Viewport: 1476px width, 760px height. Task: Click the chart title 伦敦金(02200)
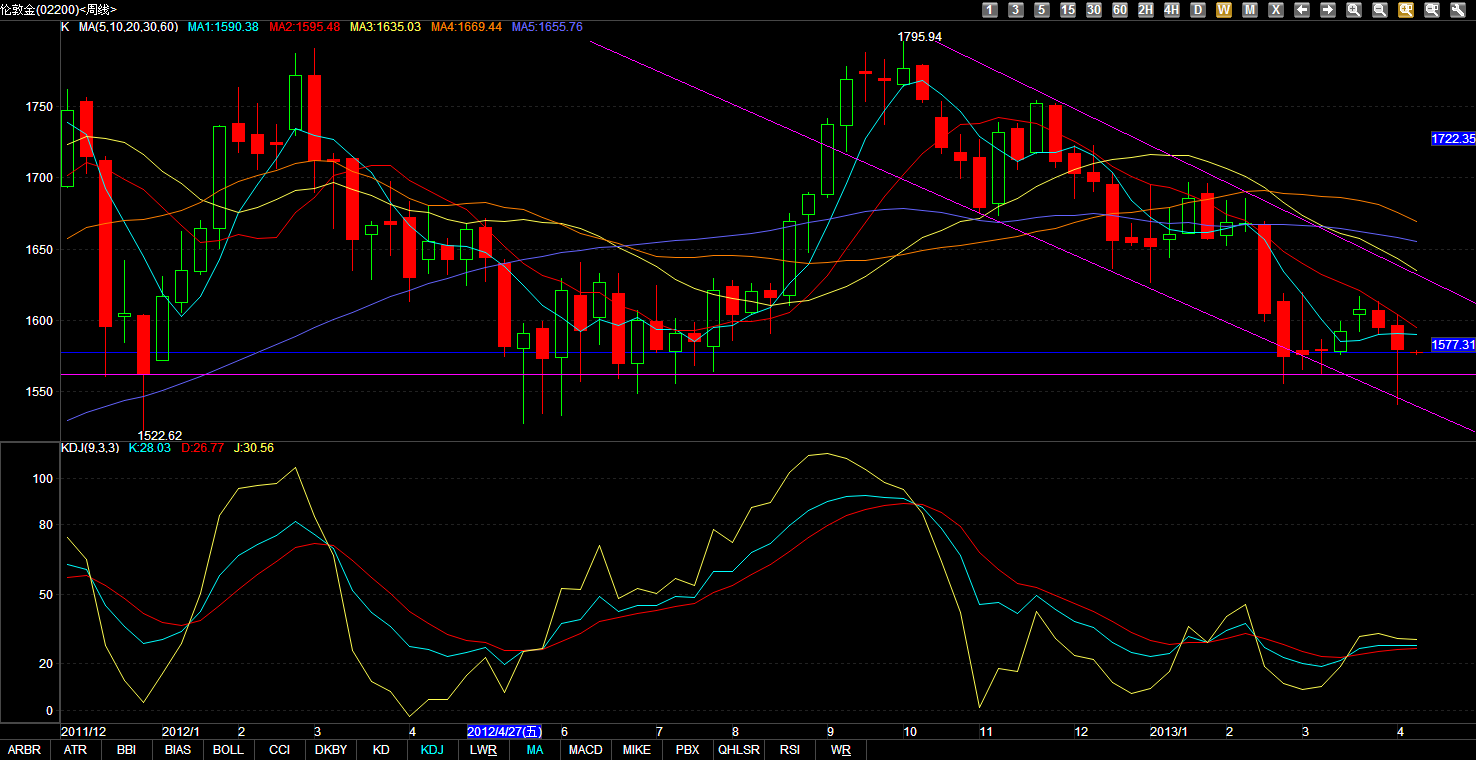(41, 9)
